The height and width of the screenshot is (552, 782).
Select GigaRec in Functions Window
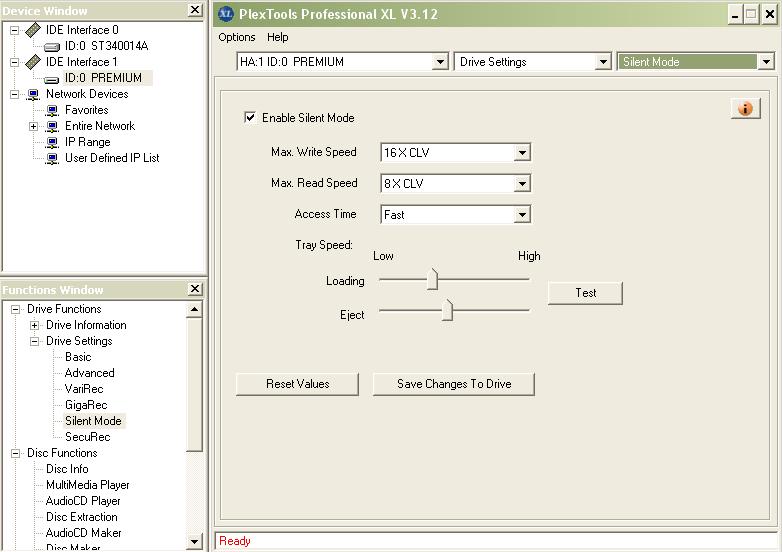pyautogui.click(x=86, y=405)
